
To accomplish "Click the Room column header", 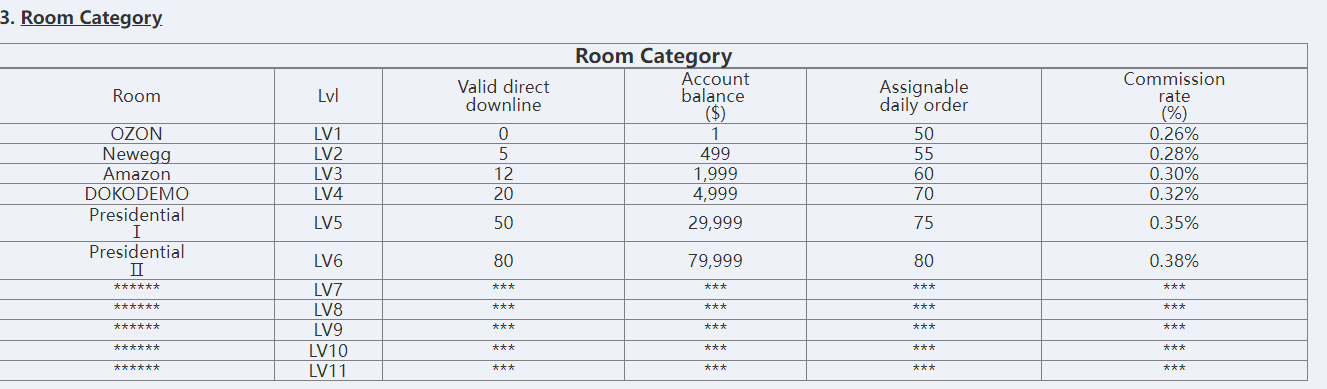I will [137, 96].
